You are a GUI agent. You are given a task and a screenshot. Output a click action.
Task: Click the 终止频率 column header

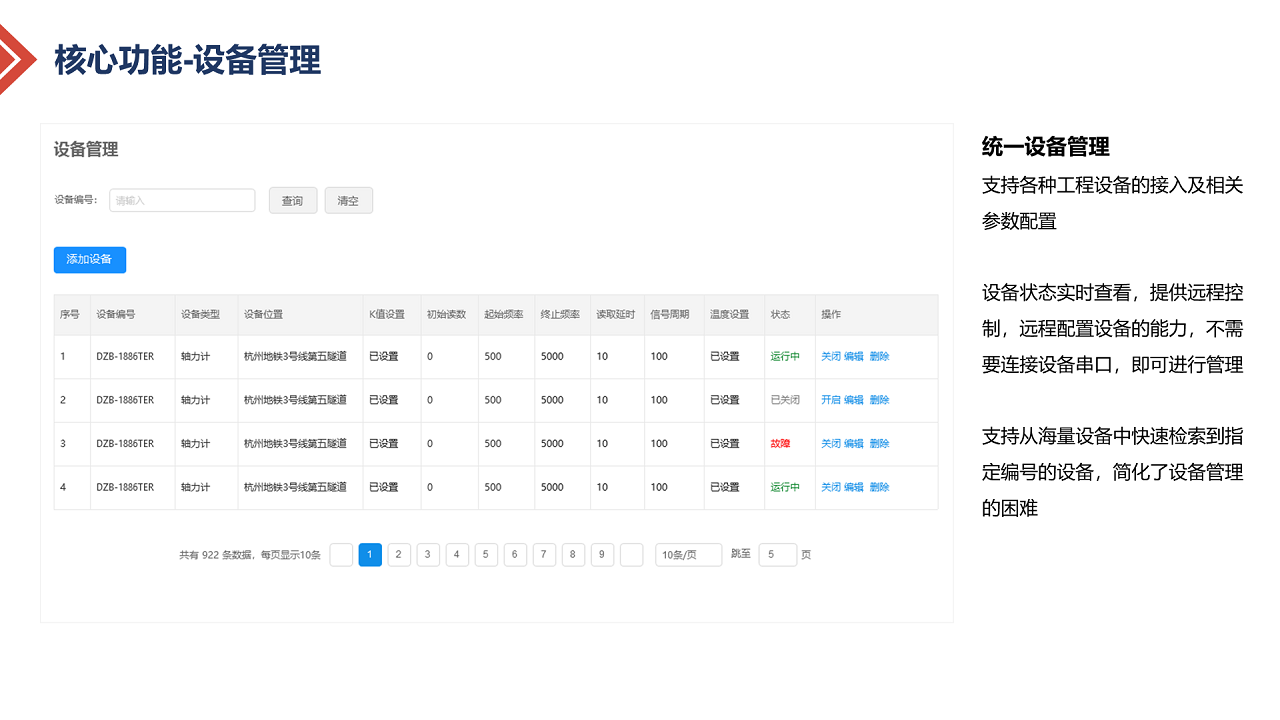pos(560,314)
